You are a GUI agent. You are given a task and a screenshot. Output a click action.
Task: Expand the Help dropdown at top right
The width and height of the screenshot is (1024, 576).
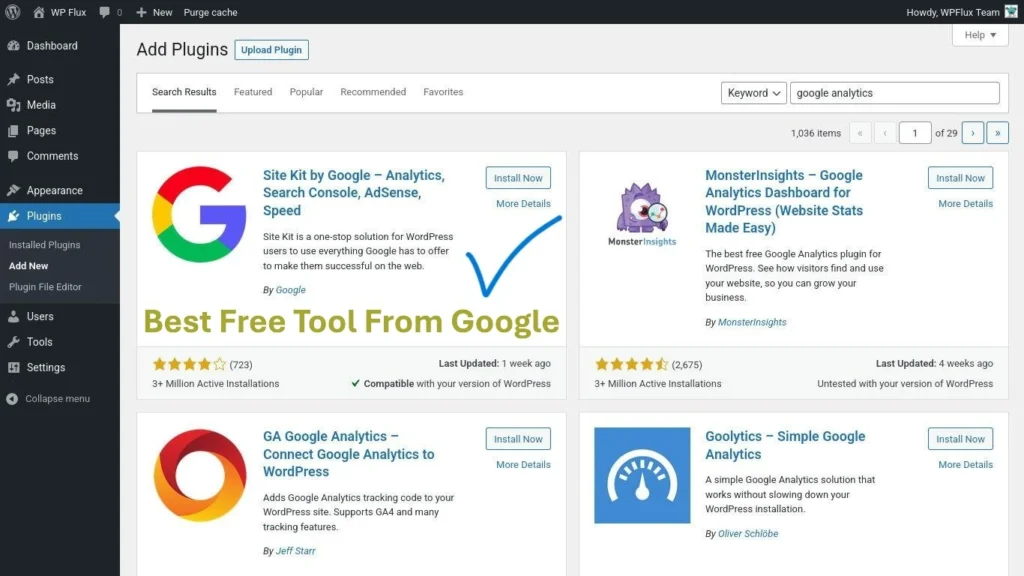click(x=978, y=35)
